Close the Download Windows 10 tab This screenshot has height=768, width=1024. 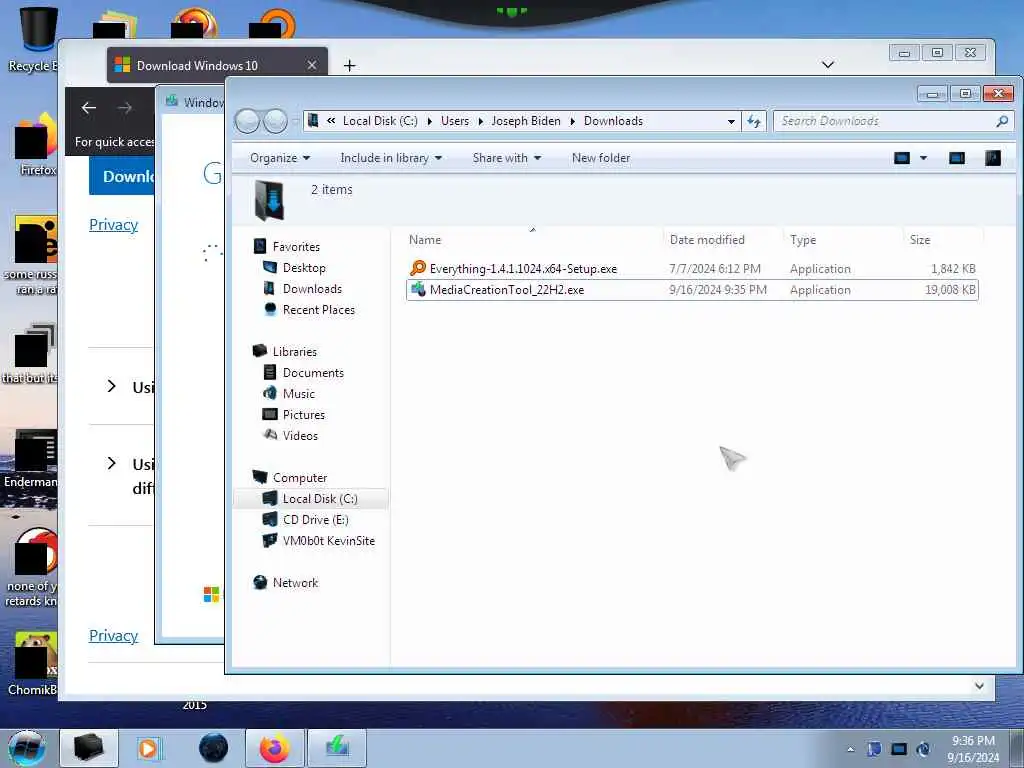click(x=312, y=65)
